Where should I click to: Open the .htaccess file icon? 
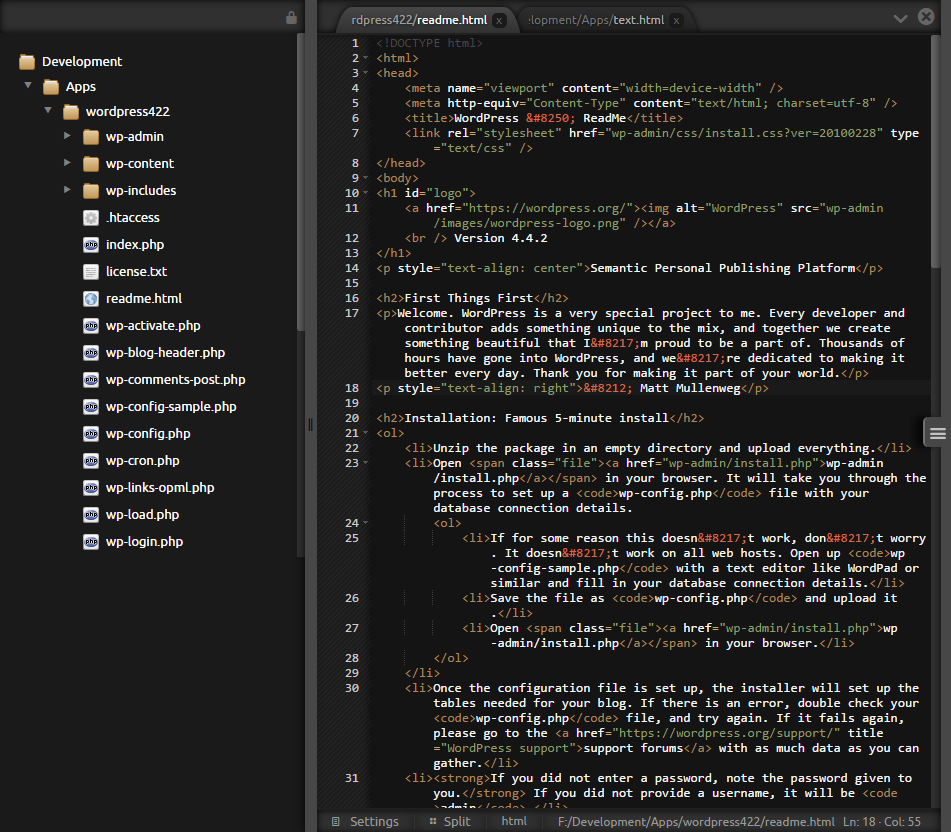coord(91,217)
